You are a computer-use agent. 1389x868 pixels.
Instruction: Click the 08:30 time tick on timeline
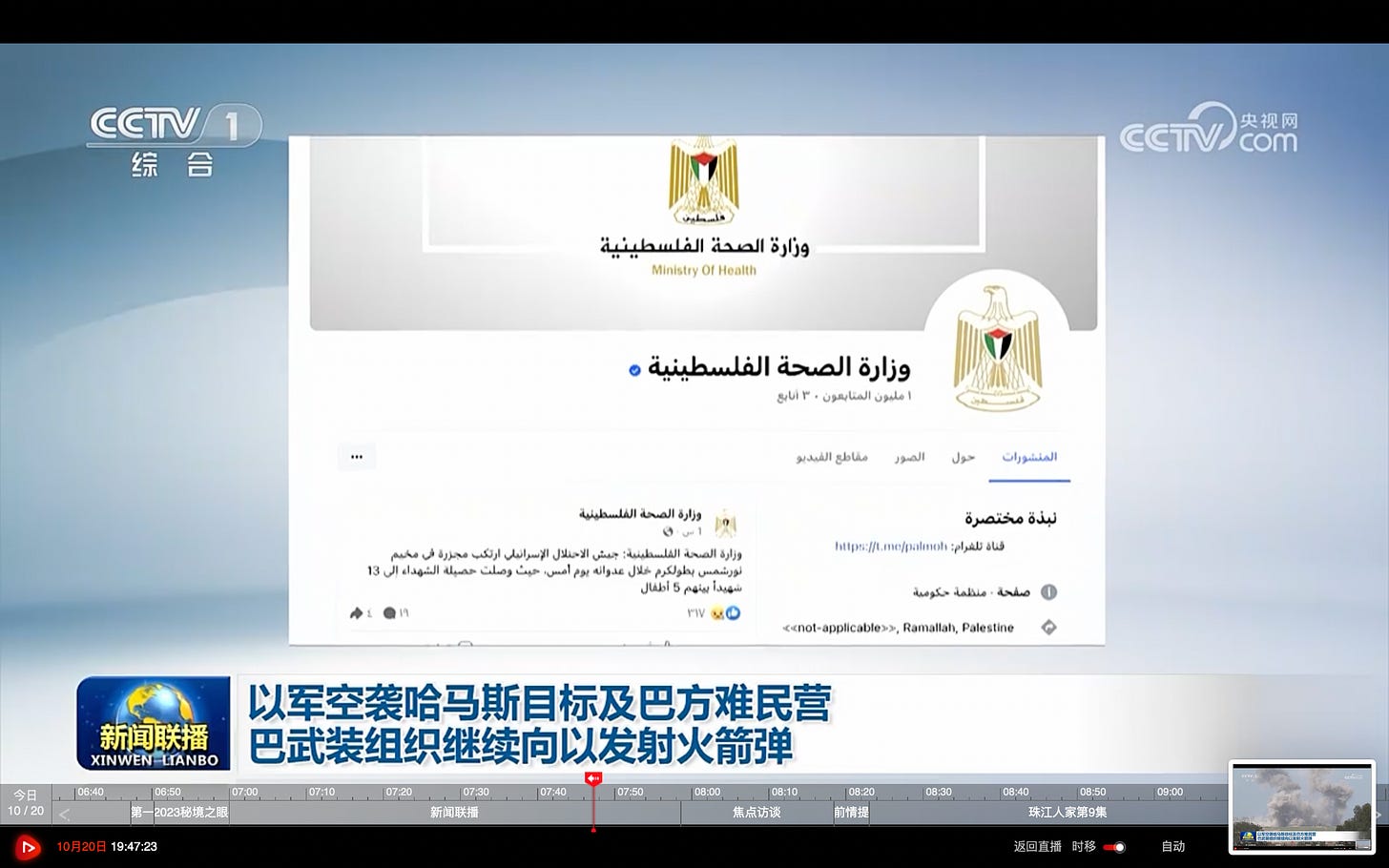pyautogui.click(x=939, y=793)
